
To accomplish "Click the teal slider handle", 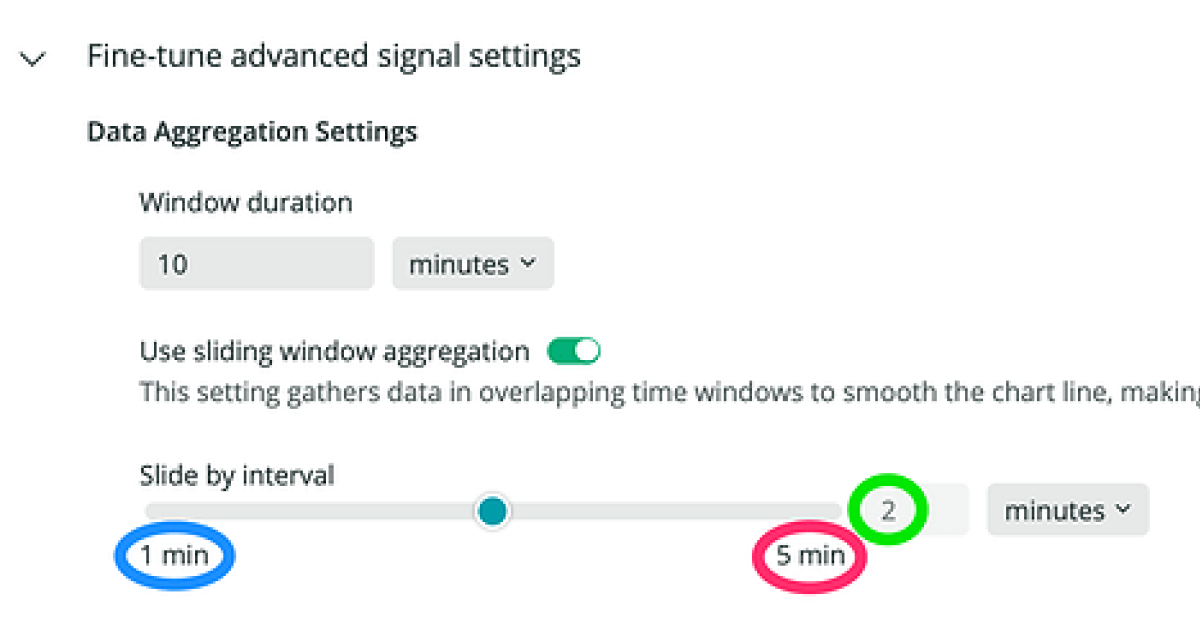I will 492,511.
